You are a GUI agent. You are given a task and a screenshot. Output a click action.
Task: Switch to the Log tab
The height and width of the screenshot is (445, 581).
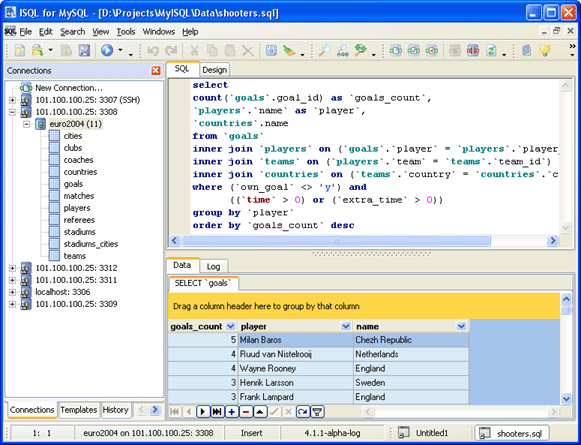[213, 266]
